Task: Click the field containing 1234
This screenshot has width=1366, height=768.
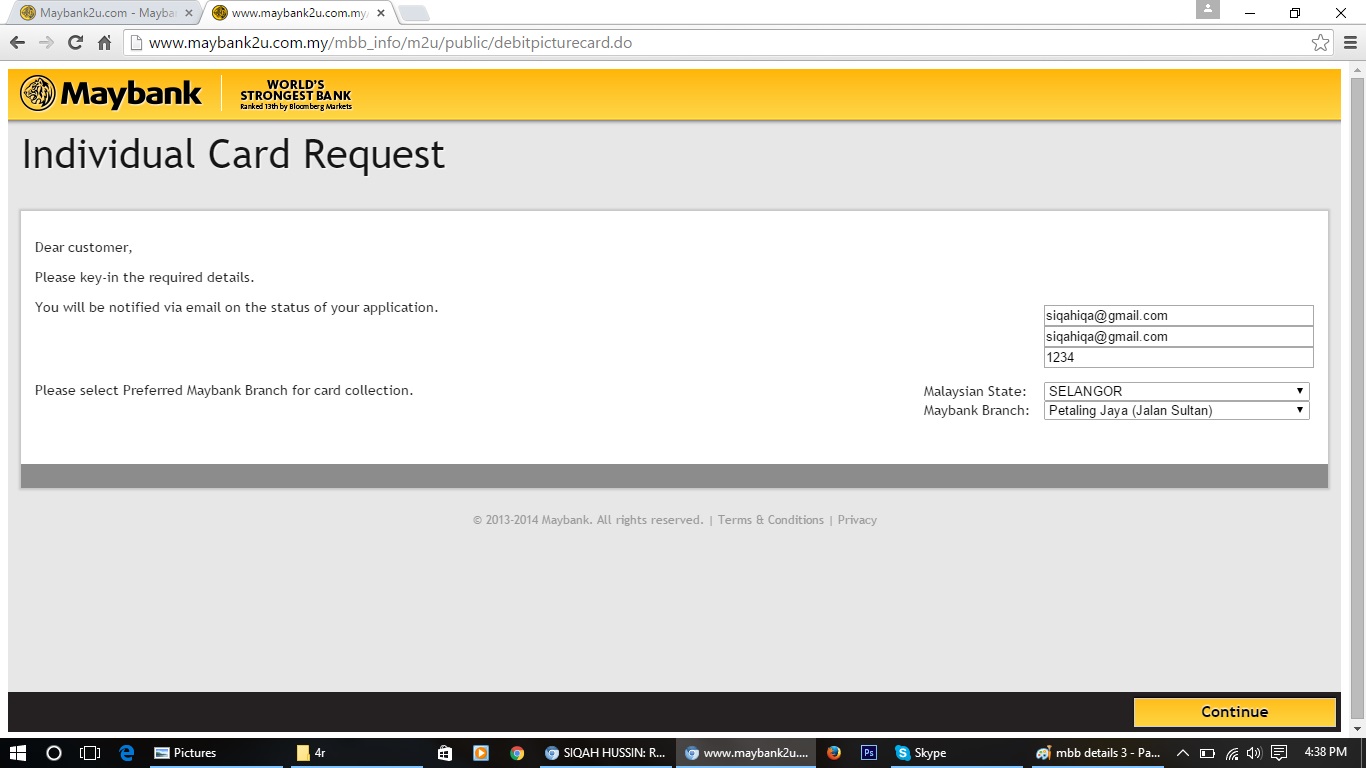Action: click(1178, 357)
